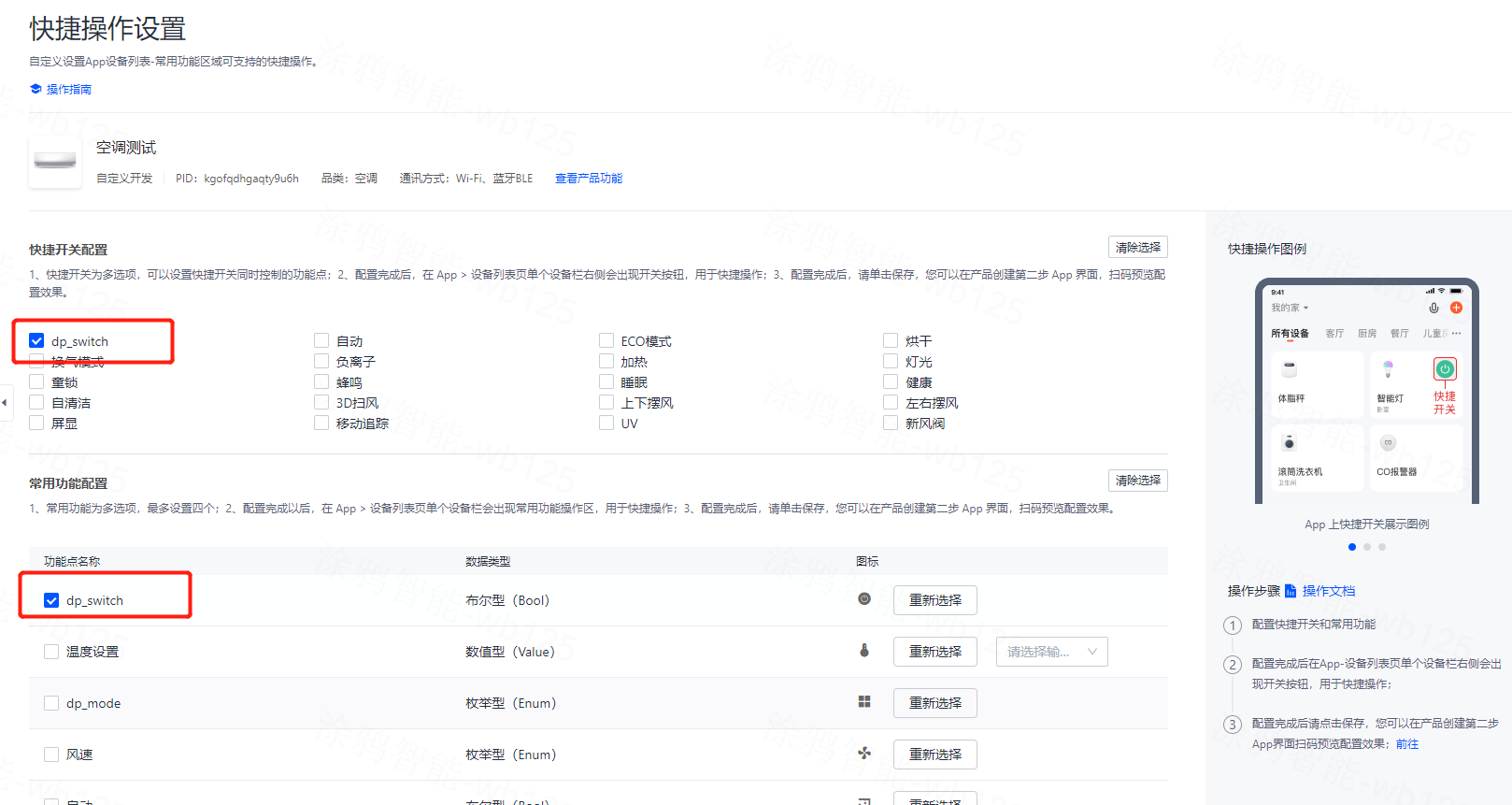Click the green power button in phone preview
This screenshot has width=1512, height=805.
[1445, 369]
